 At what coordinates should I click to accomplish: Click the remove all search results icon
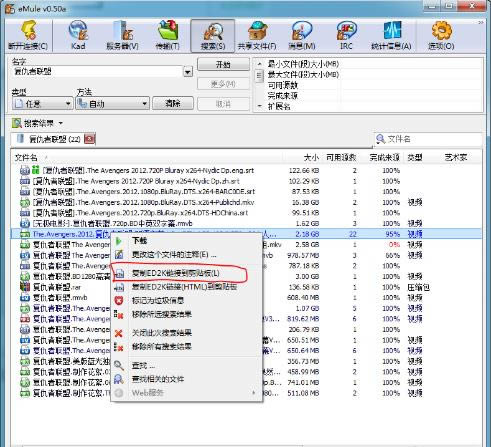point(119,347)
